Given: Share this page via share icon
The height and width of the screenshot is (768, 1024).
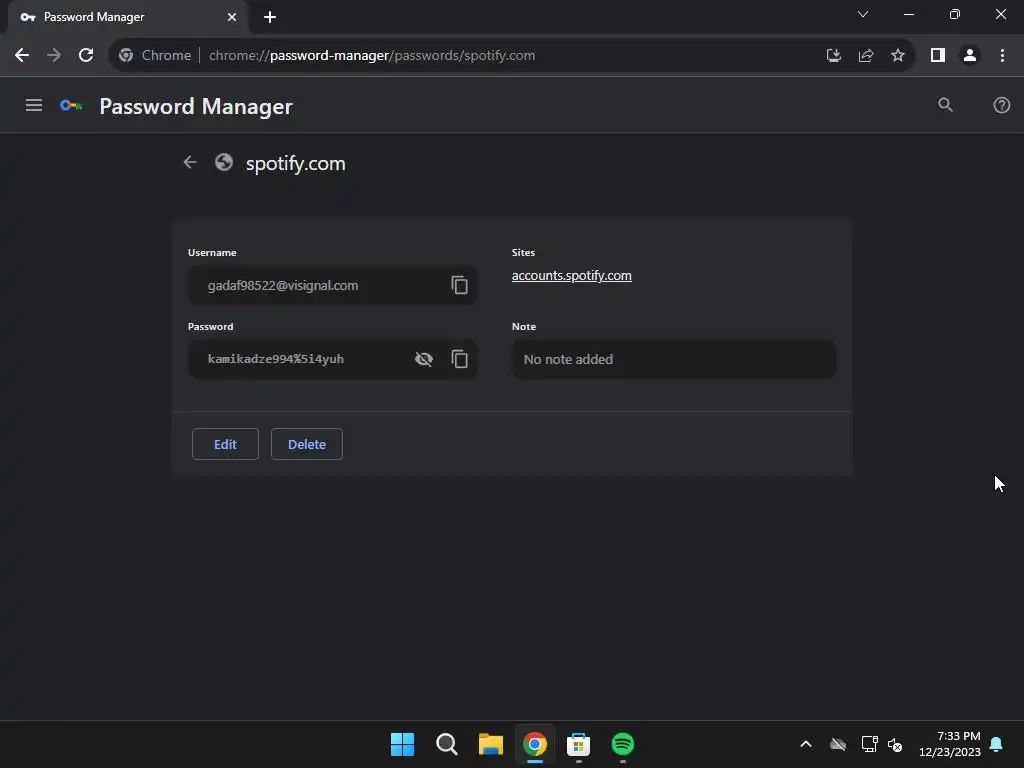Looking at the screenshot, I should [x=866, y=56].
